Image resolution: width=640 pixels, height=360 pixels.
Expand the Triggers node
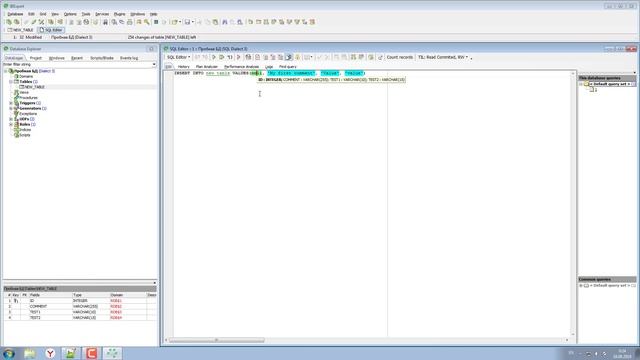pos(11,103)
